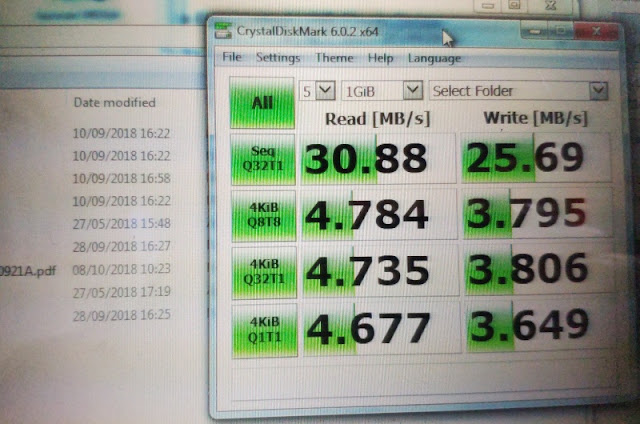Screen dimensions: 640x424
Task: Select the 0921A.pdf file in Explorer
Action: click(x=28, y=271)
